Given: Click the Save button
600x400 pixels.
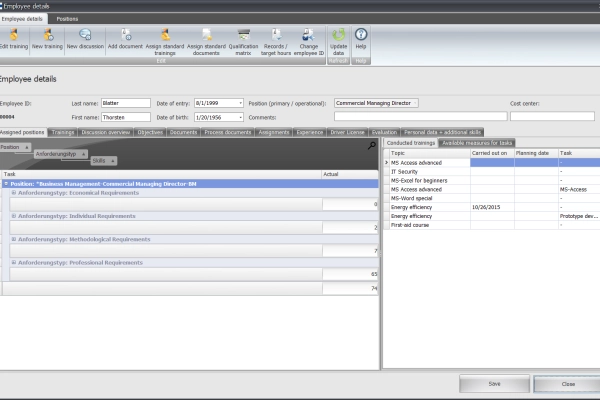Looking at the screenshot, I should [494, 383].
